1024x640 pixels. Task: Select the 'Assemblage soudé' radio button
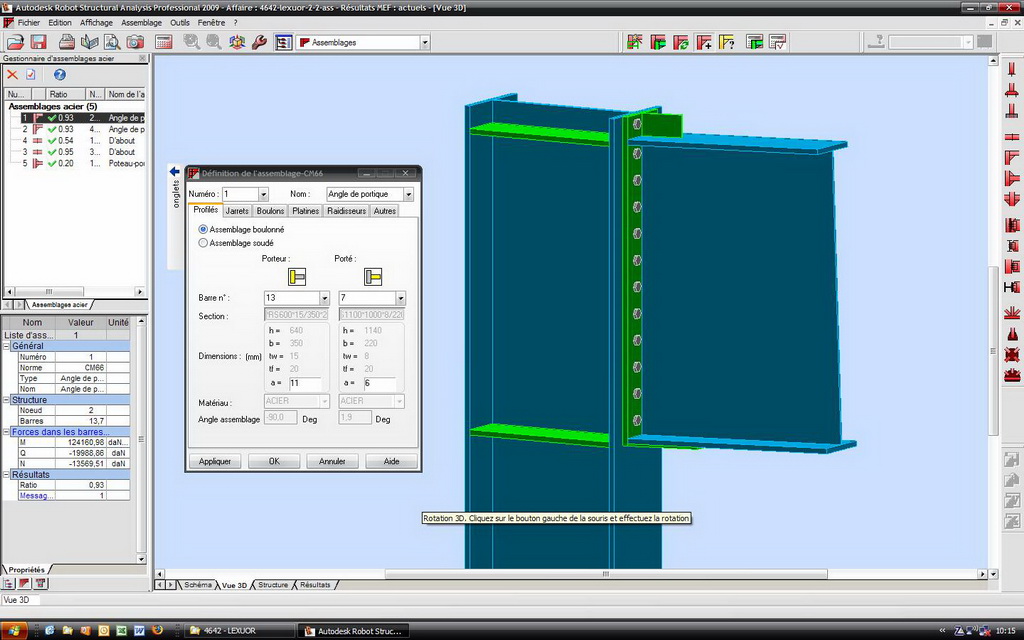pyautogui.click(x=204, y=242)
